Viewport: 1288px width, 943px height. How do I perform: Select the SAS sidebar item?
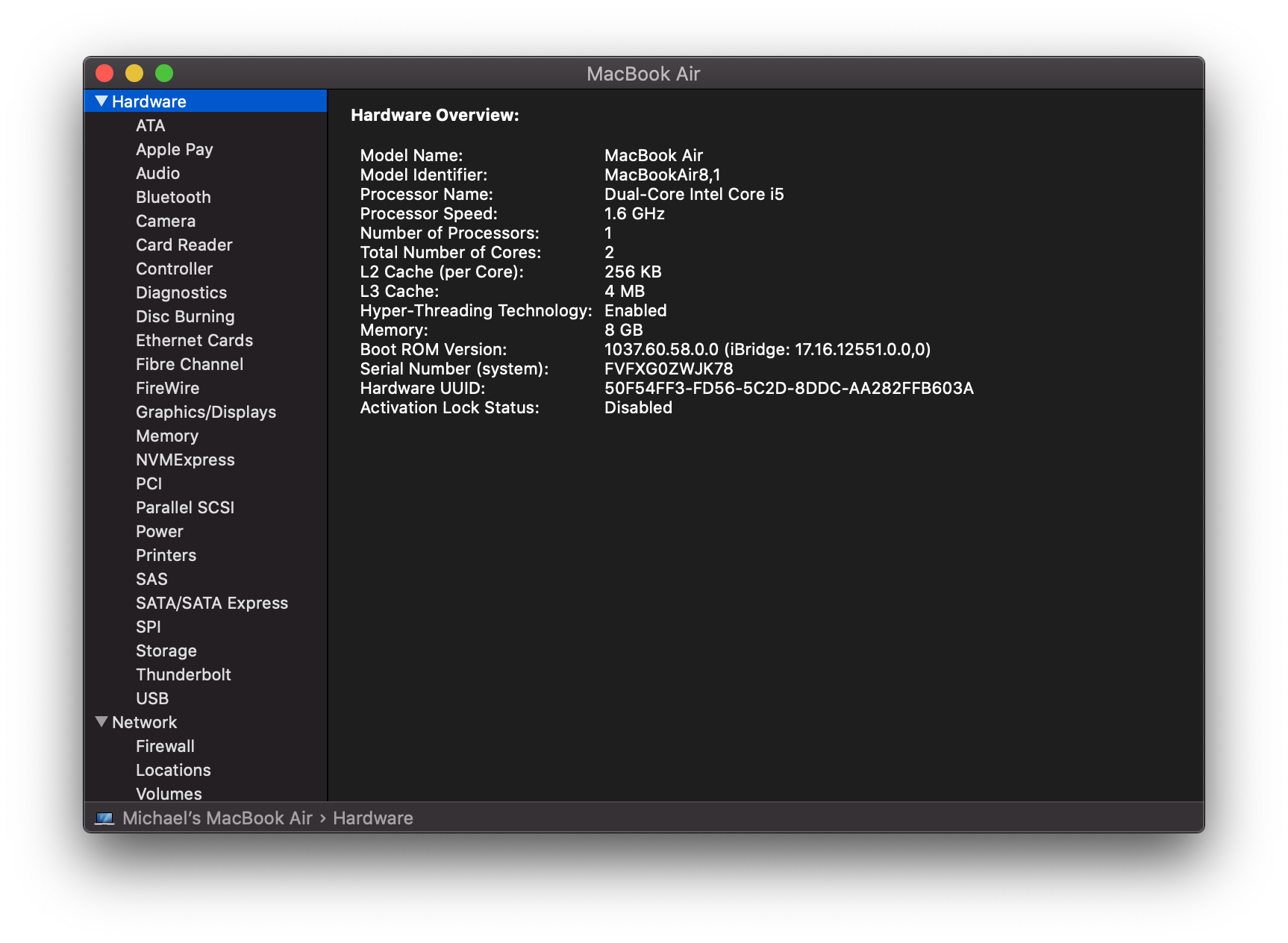[x=151, y=579]
